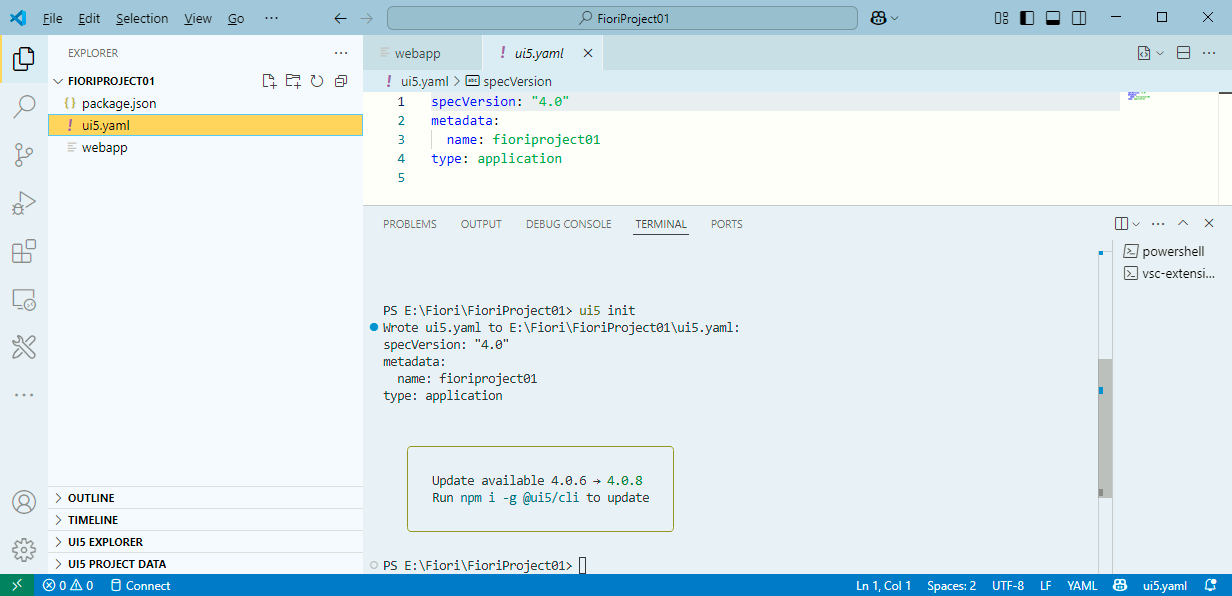
Task: Open the Extensions view
Action: (x=23, y=251)
